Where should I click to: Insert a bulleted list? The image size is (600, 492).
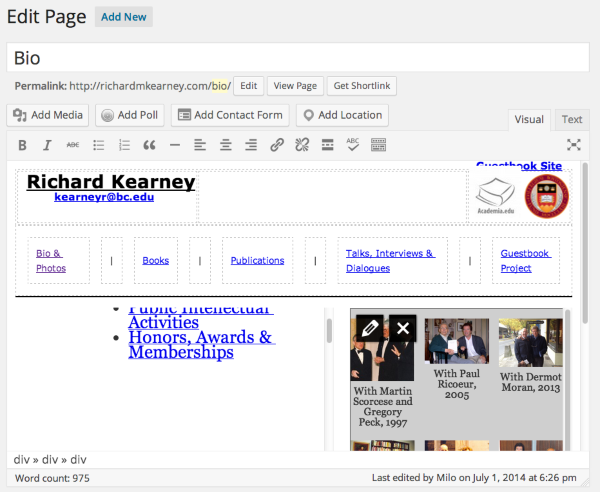pos(99,145)
